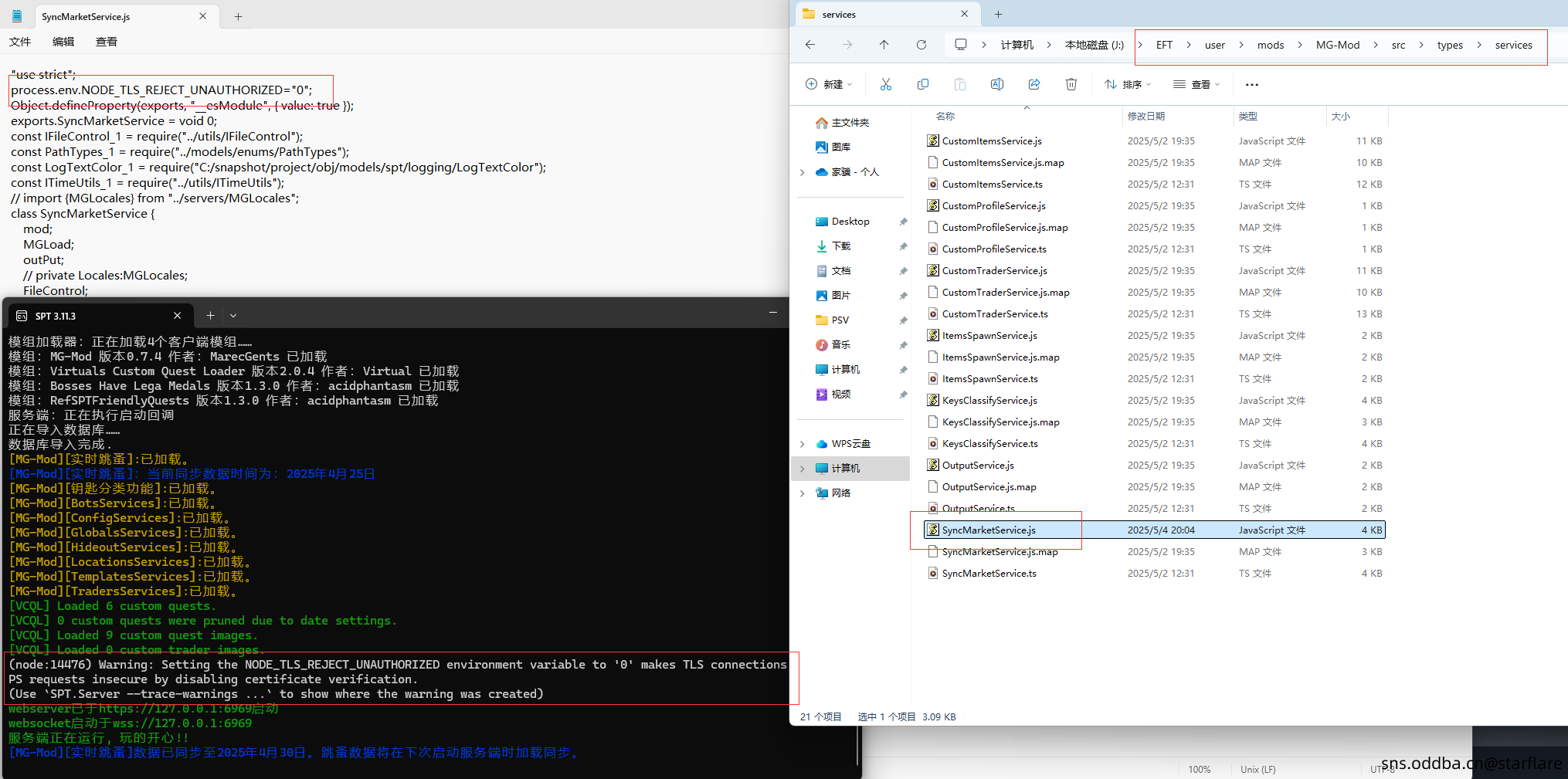Open Desktop in Explorer sidebar
The image size is (1568, 779).
(x=850, y=222)
